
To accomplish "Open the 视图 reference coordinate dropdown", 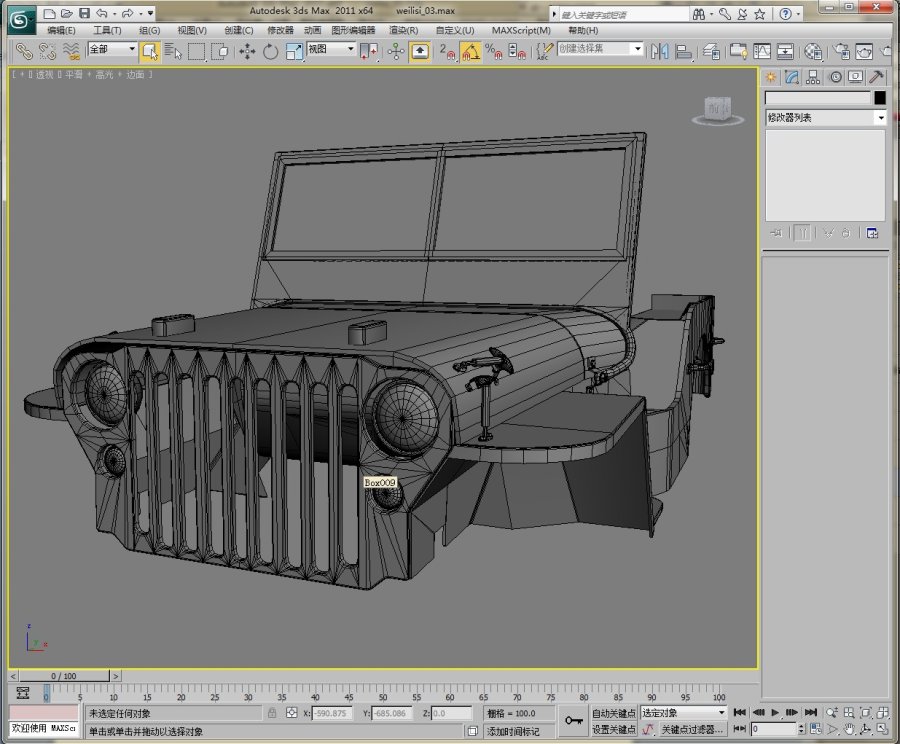I will pyautogui.click(x=332, y=49).
